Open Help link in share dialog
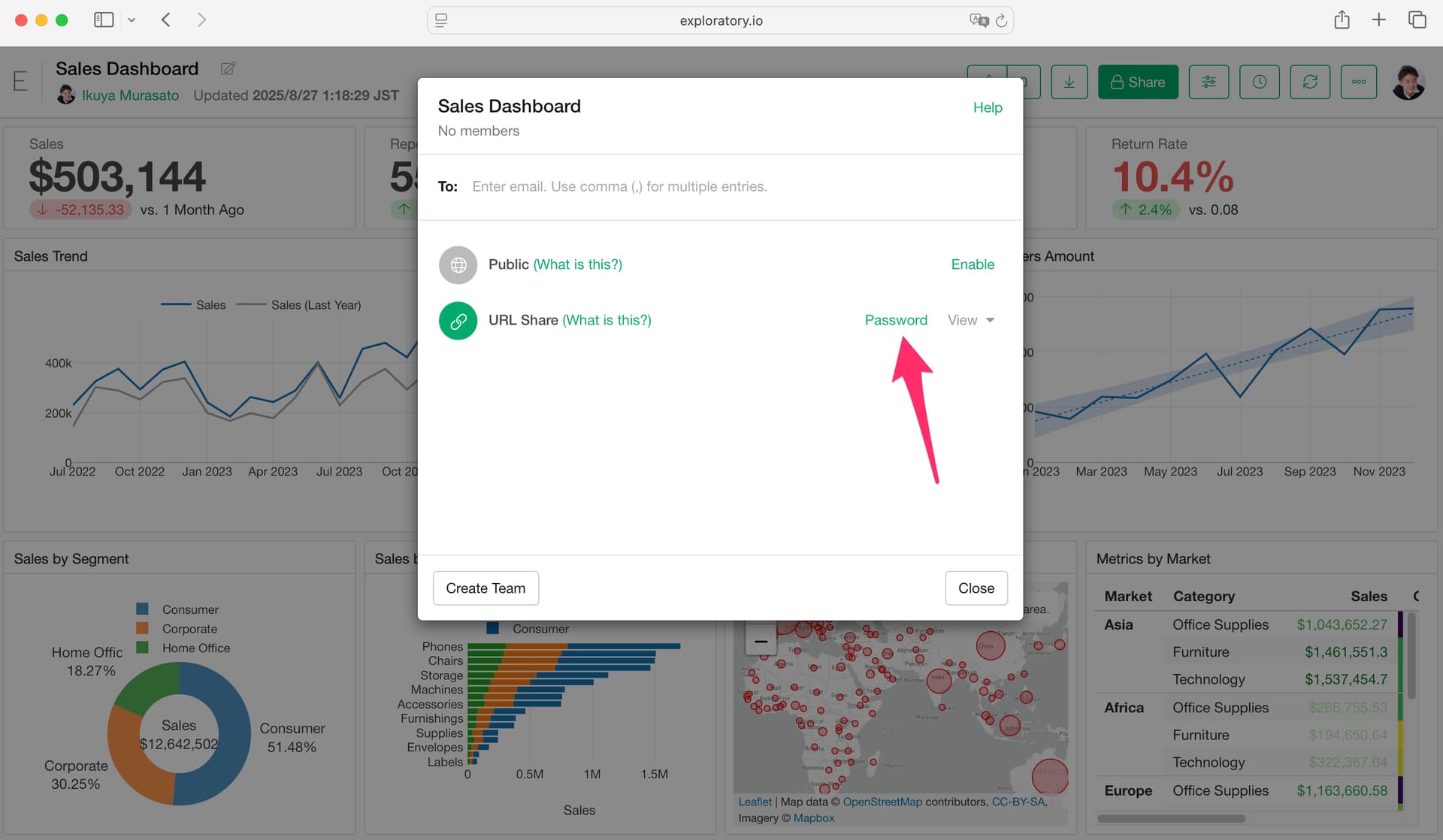The image size is (1443, 840). click(987, 107)
